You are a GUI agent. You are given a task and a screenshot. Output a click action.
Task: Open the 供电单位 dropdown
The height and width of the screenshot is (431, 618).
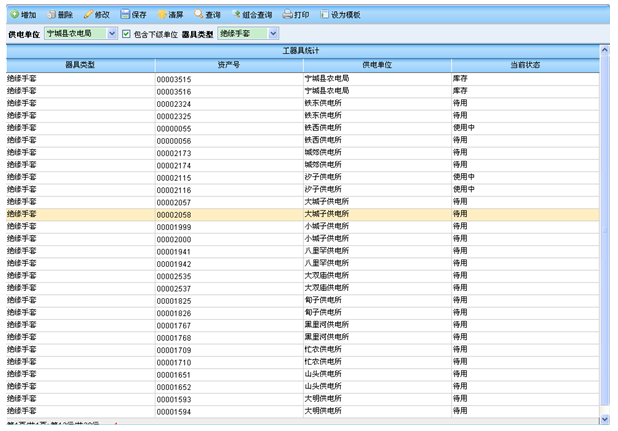coord(111,34)
